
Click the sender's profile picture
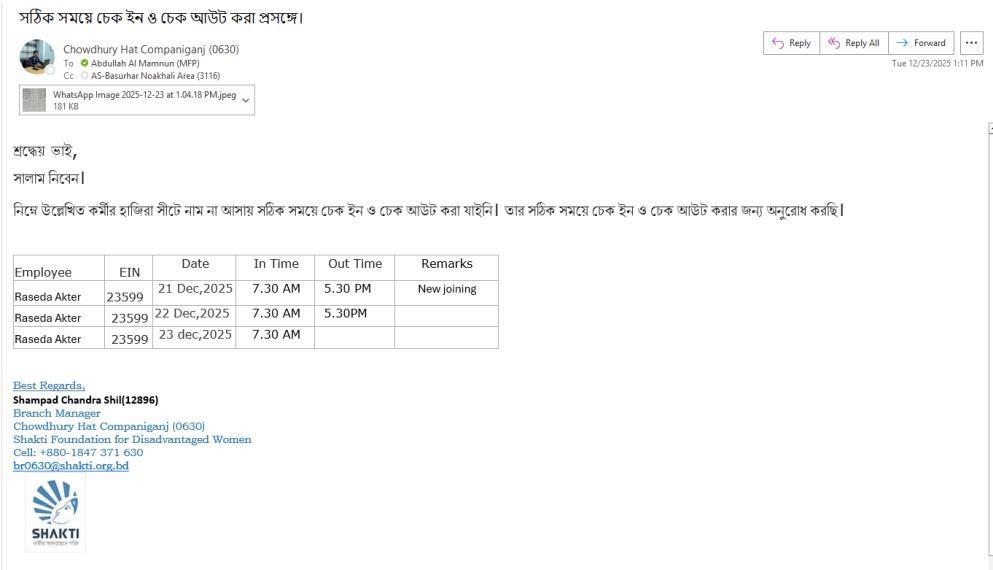[x=37, y=57]
